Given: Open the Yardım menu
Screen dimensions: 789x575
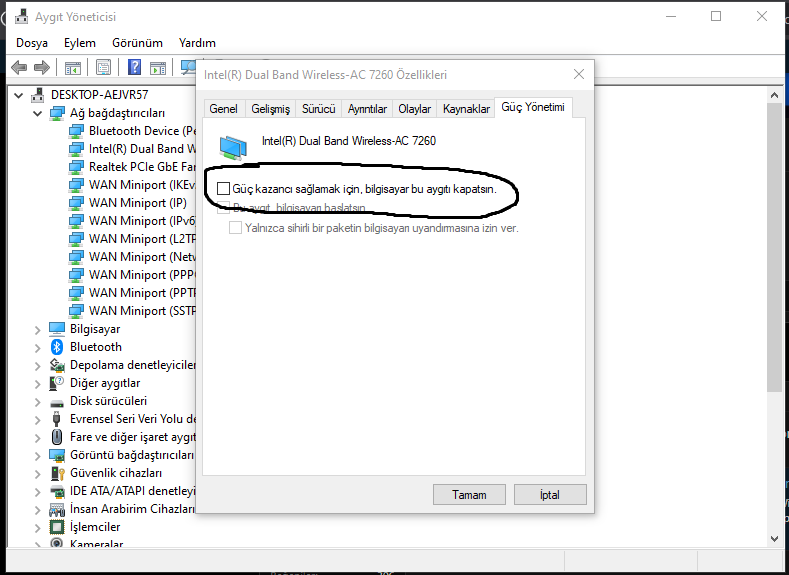Looking at the screenshot, I should coord(197,43).
